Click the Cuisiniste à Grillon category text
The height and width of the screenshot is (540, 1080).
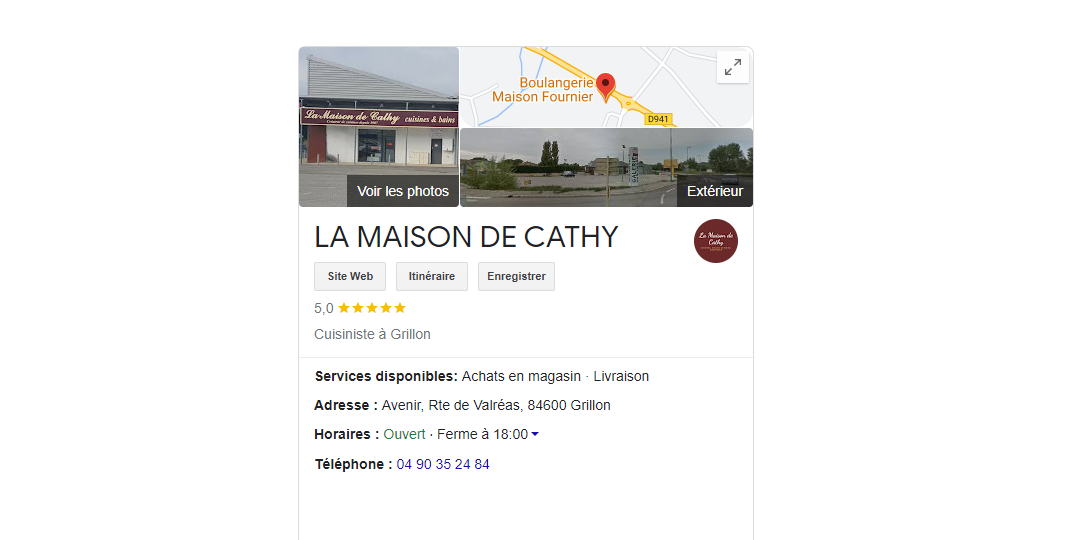[372, 334]
